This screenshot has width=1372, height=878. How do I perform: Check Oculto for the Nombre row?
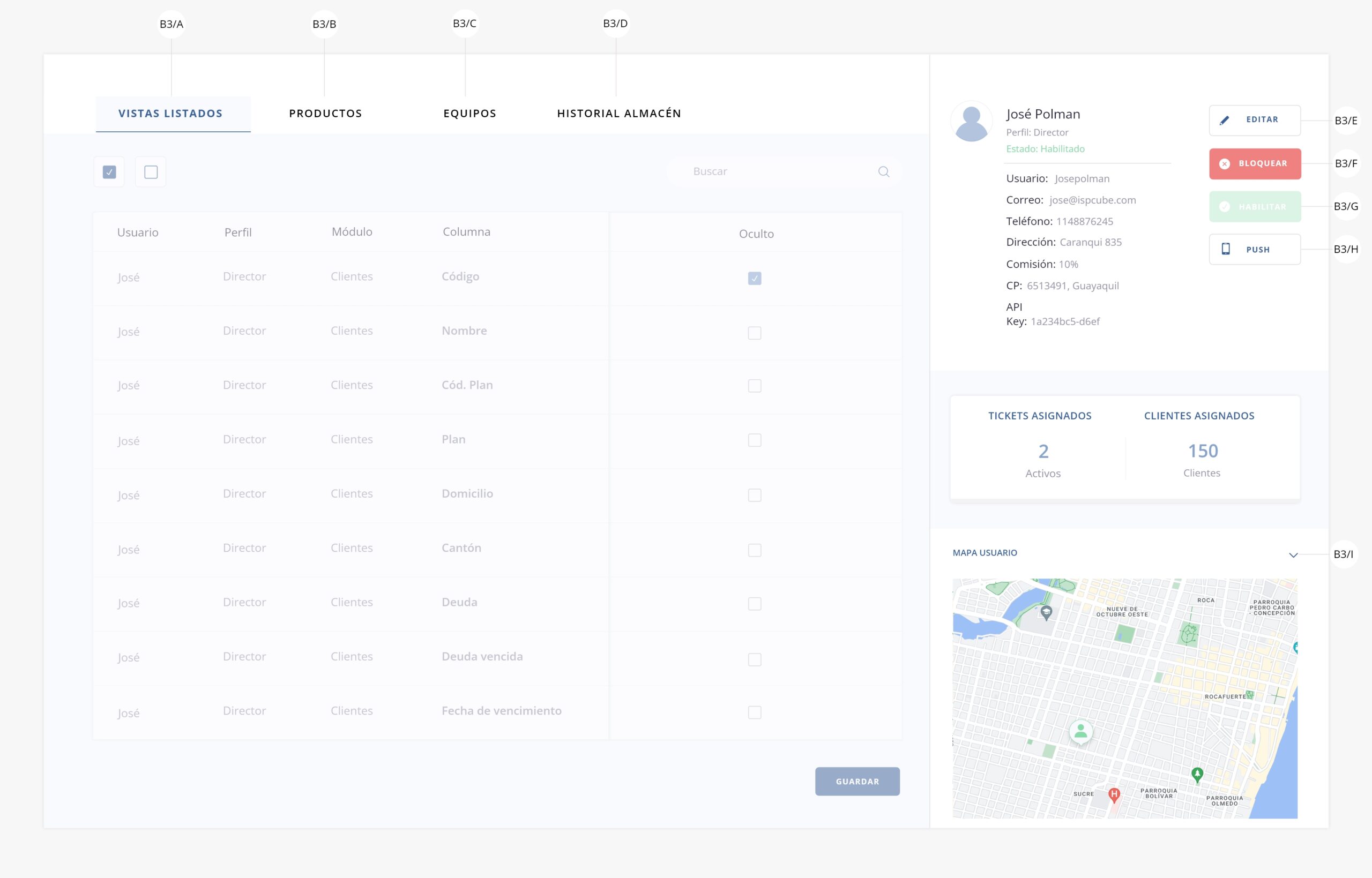(x=754, y=333)
